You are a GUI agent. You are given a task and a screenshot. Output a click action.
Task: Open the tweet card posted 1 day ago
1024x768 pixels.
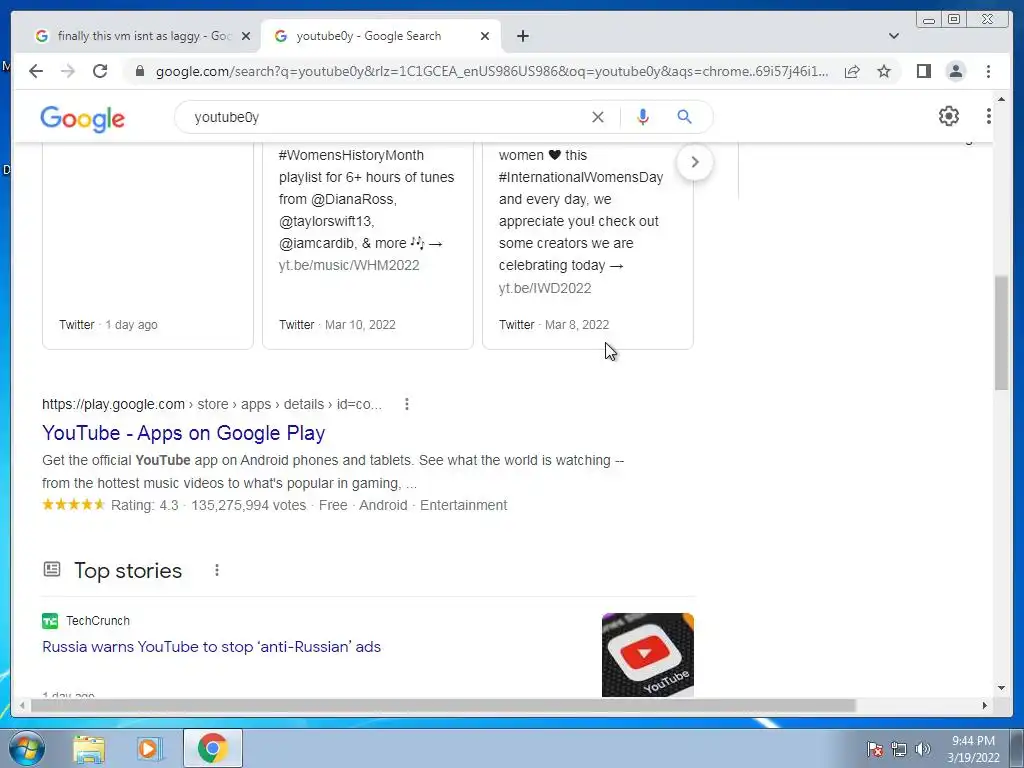click(148, 246)
